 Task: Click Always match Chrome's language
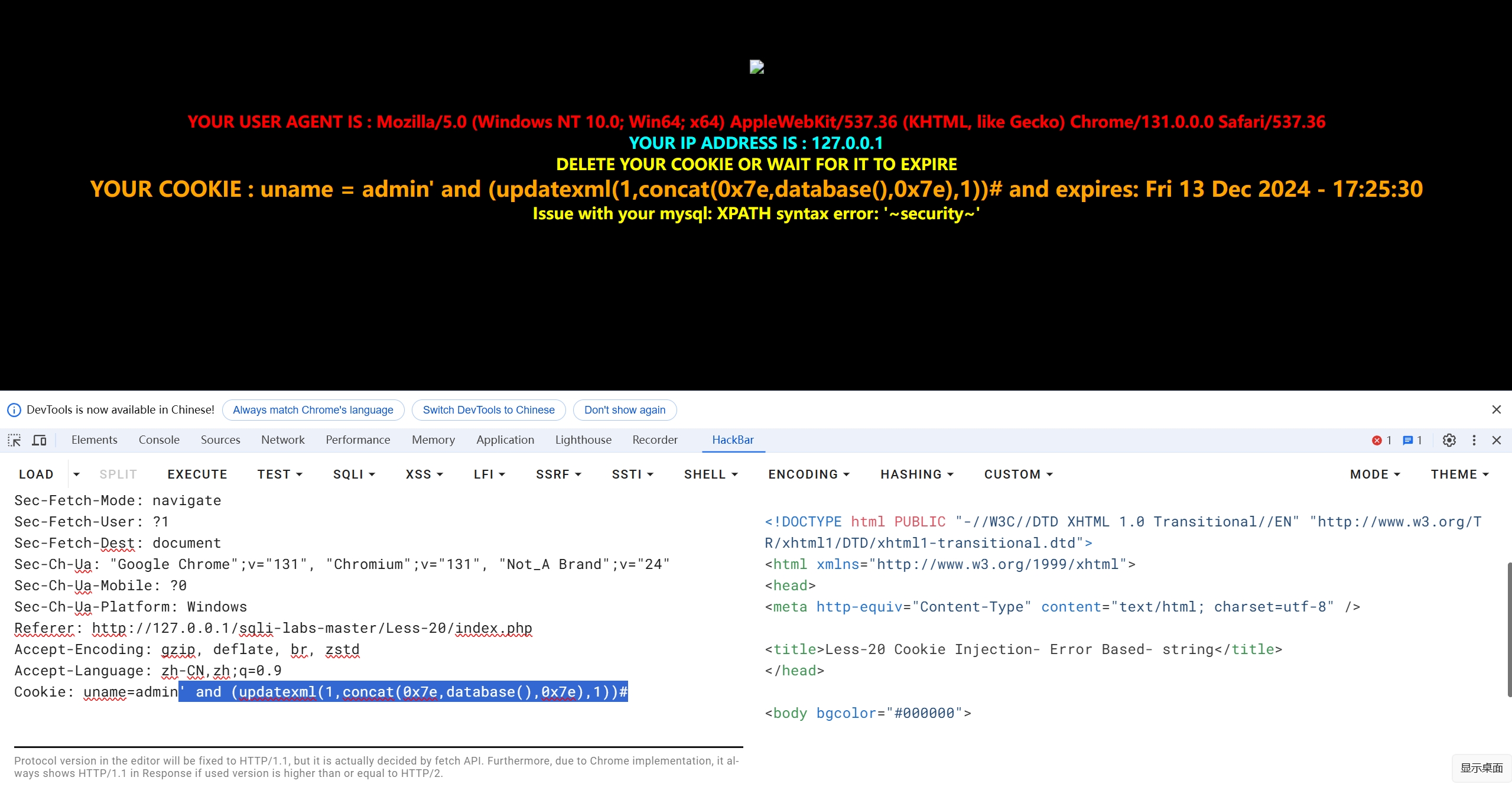tap(313, 410)
